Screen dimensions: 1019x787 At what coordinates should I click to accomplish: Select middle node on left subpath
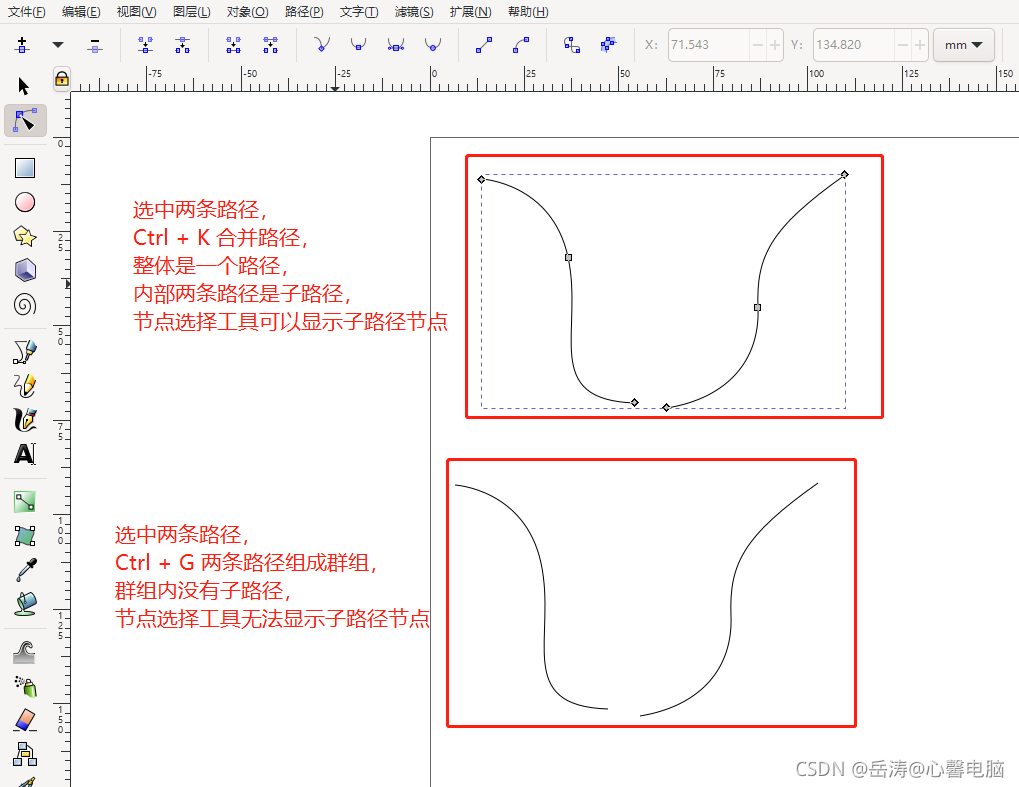(569, 257)
